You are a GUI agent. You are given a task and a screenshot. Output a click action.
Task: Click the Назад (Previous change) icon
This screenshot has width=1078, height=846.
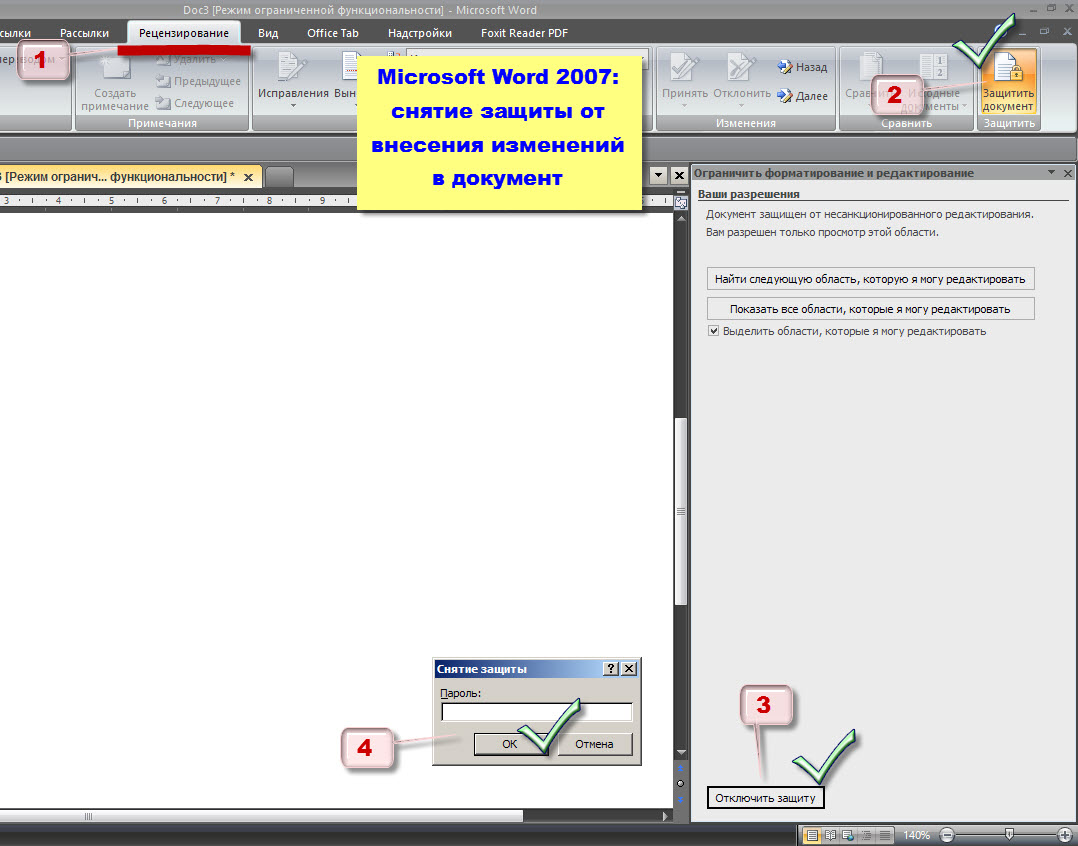pyautogui.click(x=785, y=67)
